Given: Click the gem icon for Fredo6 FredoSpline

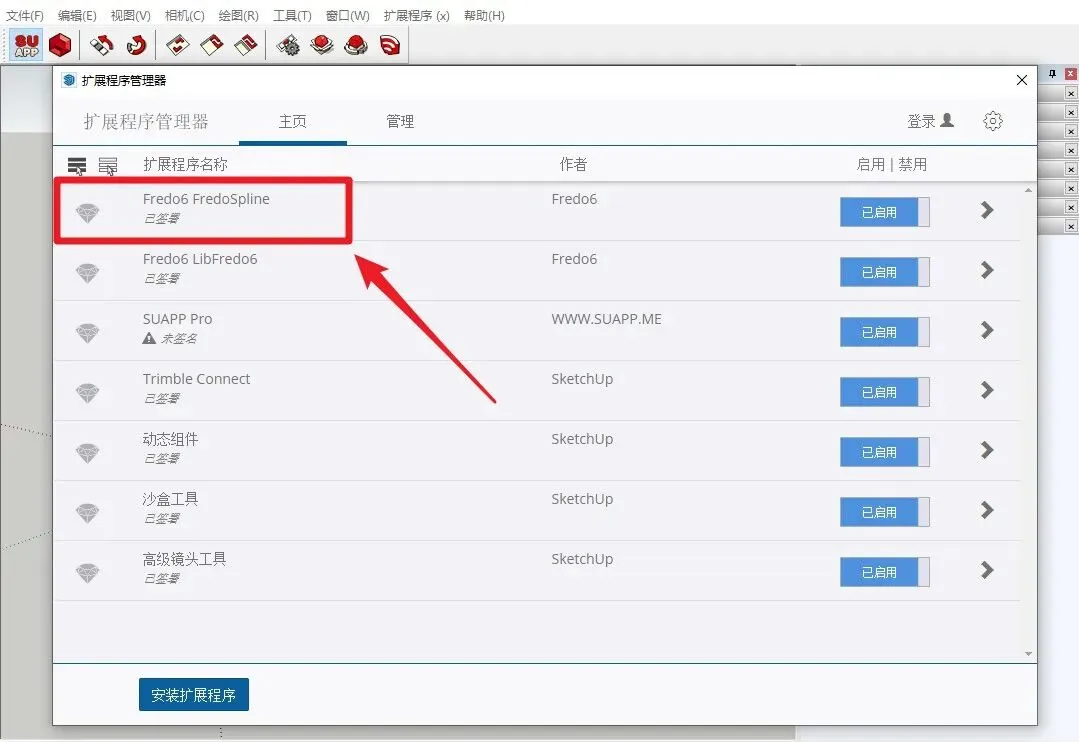Looking at the screenshot, I should pos(87,213).
